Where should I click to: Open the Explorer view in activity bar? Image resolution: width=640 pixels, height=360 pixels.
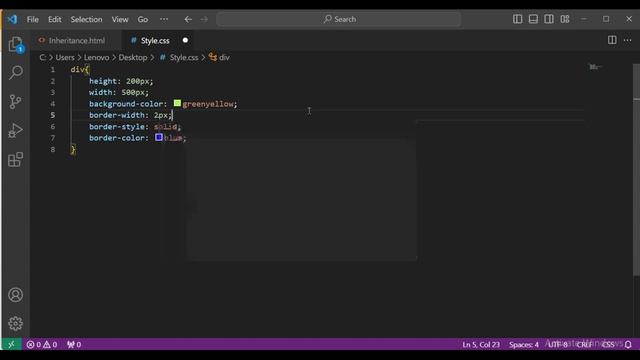16,44
